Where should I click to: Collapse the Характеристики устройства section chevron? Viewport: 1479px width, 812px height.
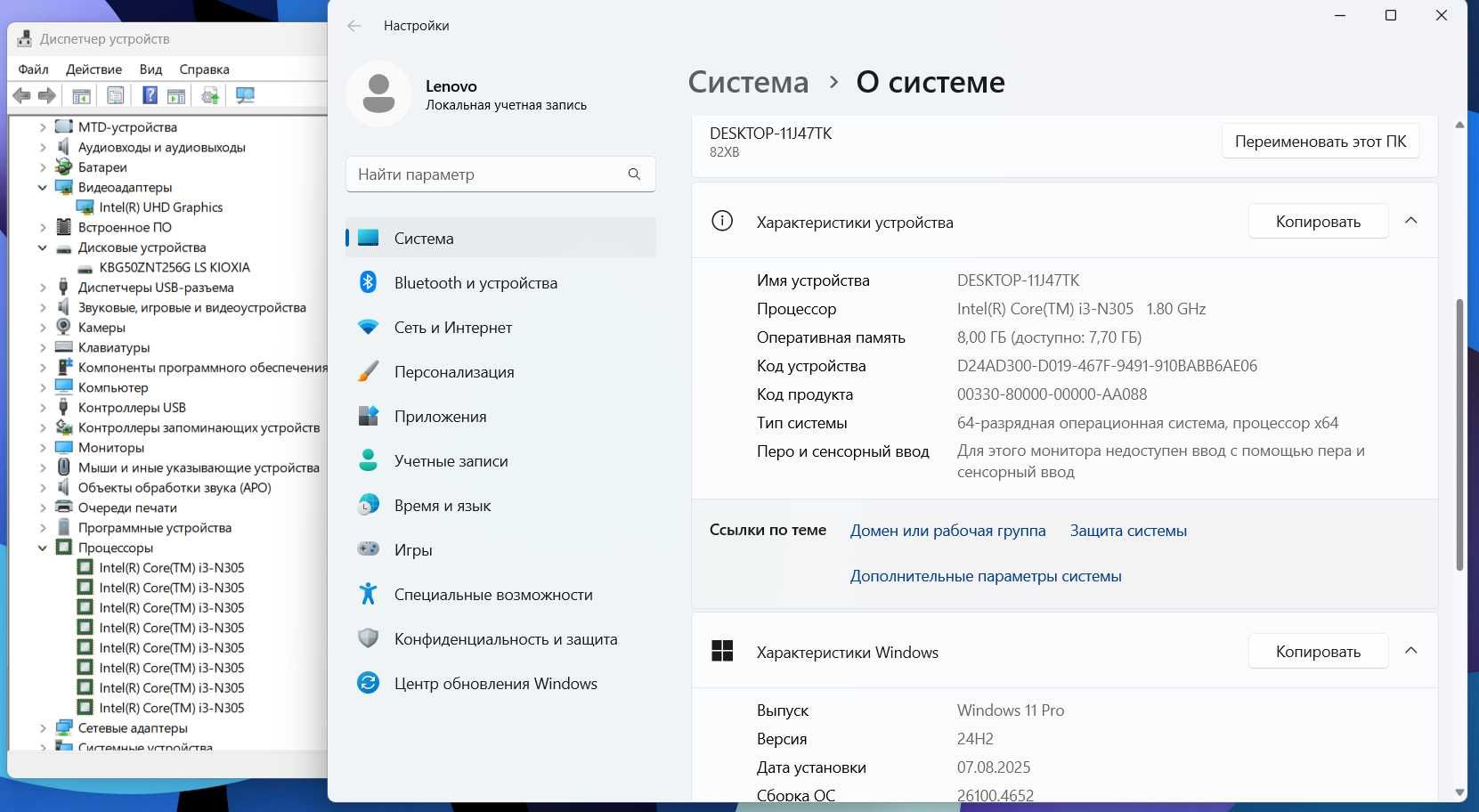click(1411, 221)
